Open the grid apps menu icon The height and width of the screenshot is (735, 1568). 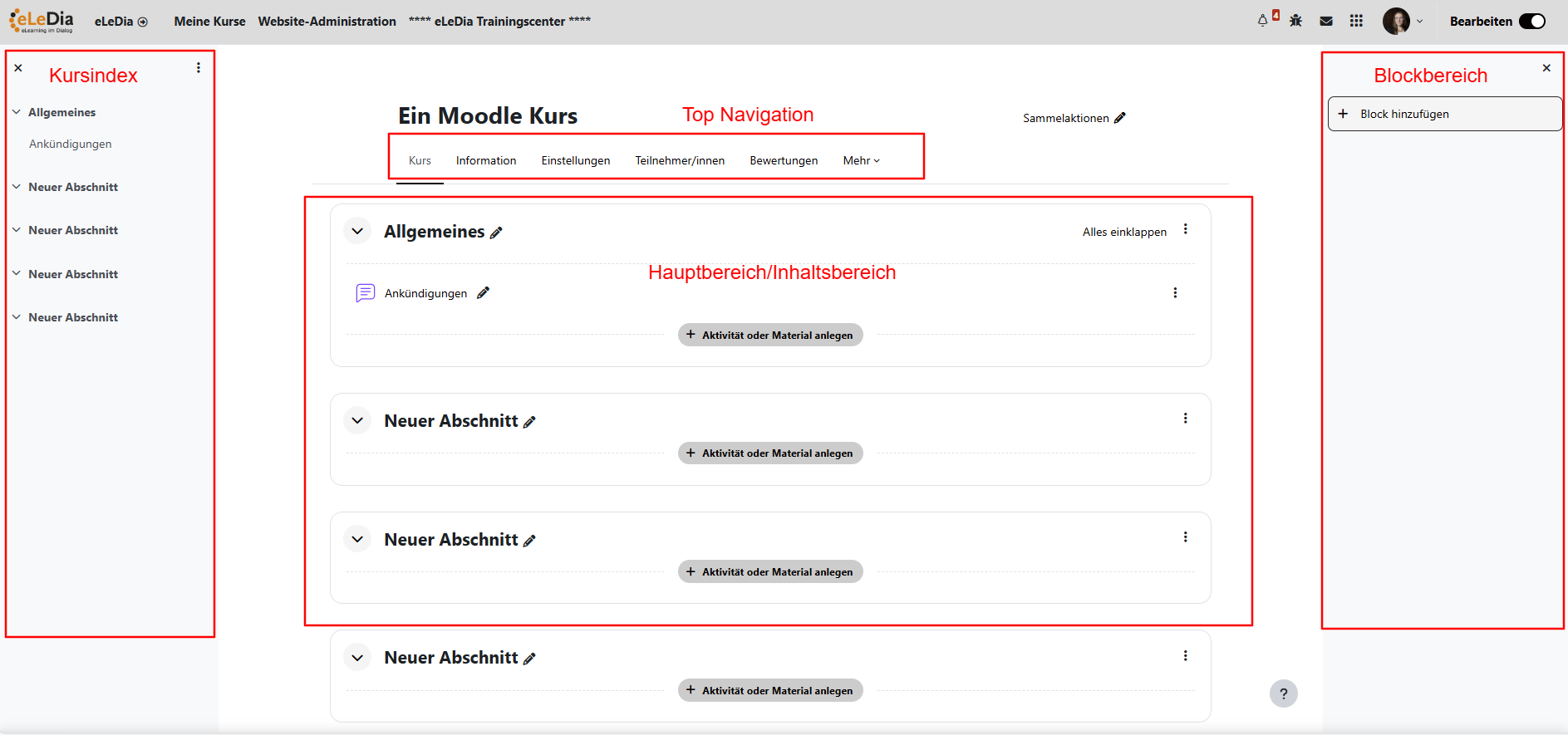[x=1356, y=21]
